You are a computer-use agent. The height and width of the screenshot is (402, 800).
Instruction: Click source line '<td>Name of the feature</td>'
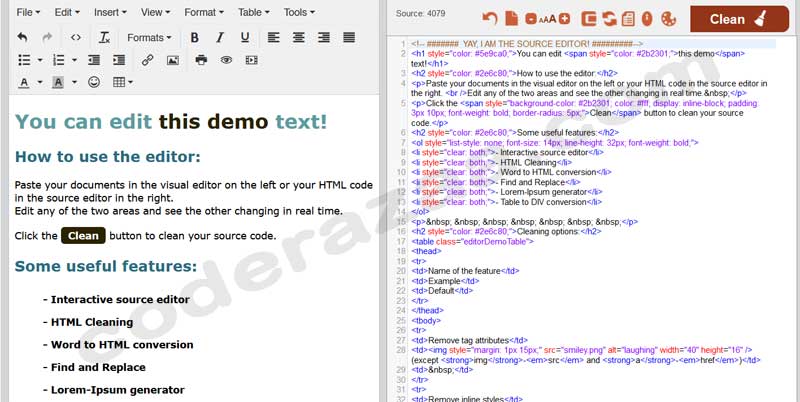(x=465, y=271)
